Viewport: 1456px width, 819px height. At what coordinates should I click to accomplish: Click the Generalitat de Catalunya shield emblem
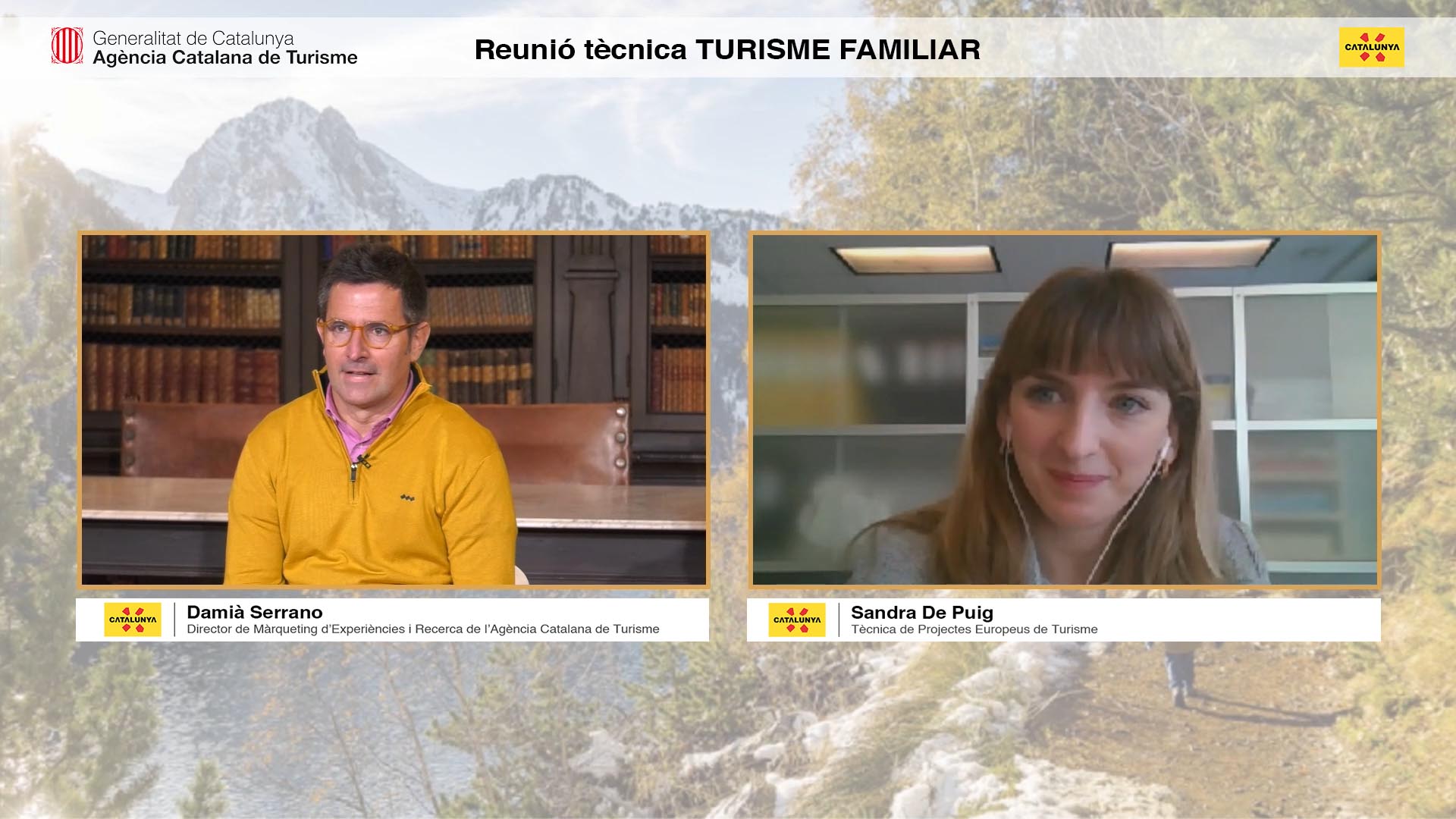[67, 46]
